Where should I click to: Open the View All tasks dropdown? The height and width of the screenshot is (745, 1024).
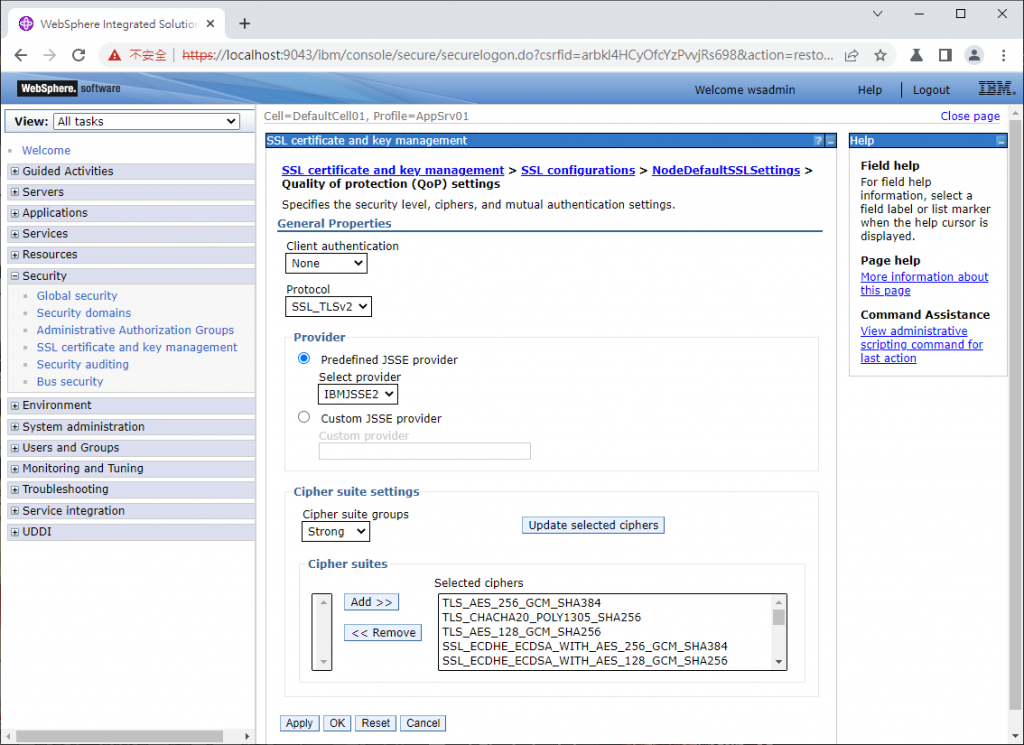click(x=147, y=121)
